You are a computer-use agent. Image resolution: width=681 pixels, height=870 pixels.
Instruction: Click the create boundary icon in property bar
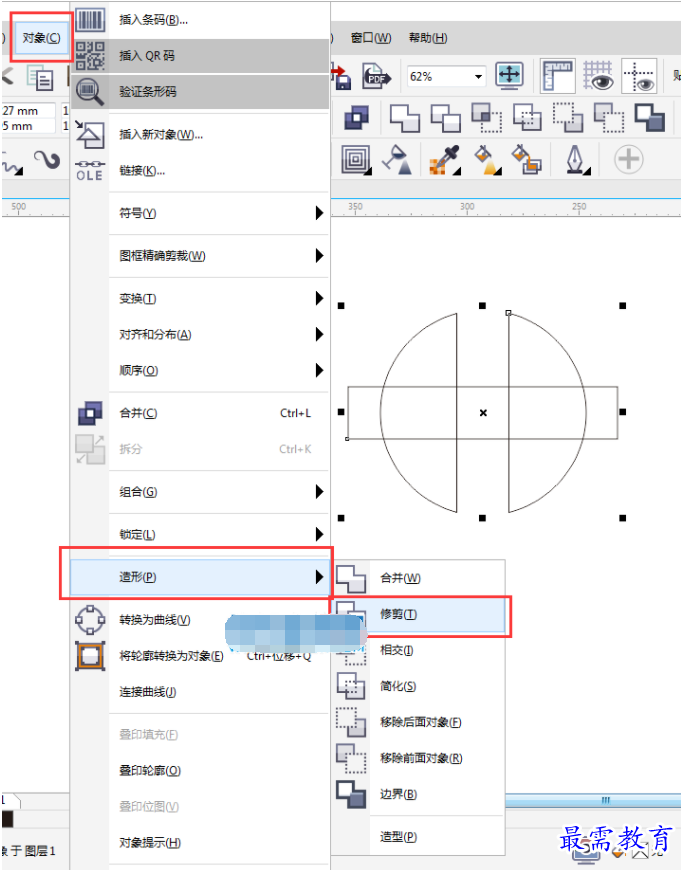649,118
